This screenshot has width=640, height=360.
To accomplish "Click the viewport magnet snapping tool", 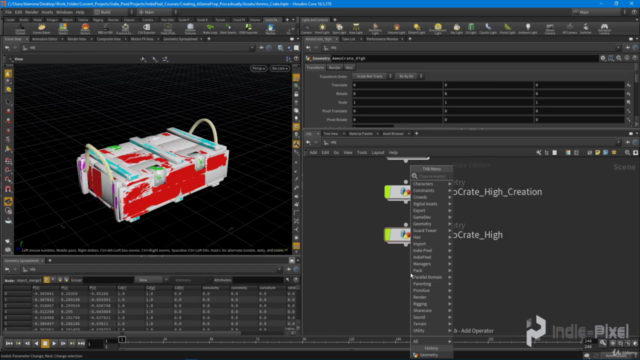I will 8,189.
